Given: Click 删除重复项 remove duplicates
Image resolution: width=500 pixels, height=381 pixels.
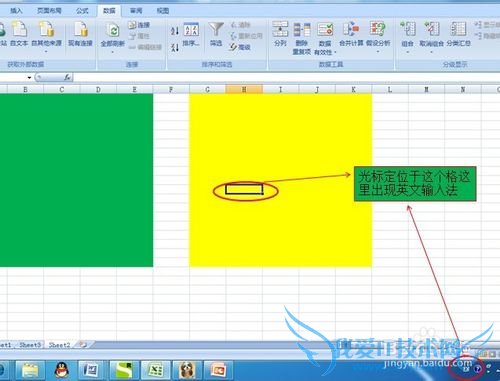Looking at the screenshot, I should 302,38.
